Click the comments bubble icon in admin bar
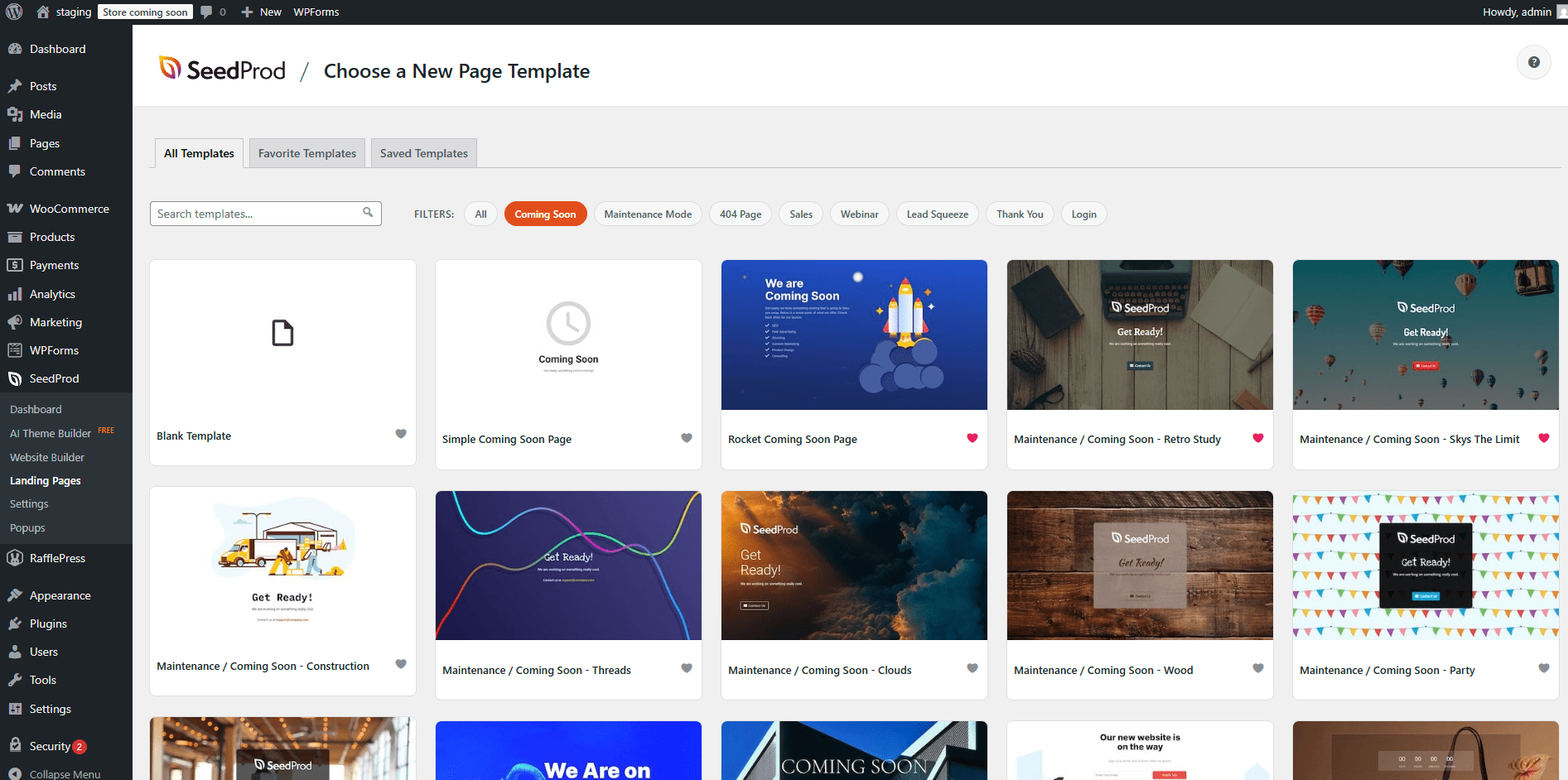 pos(207,12)
